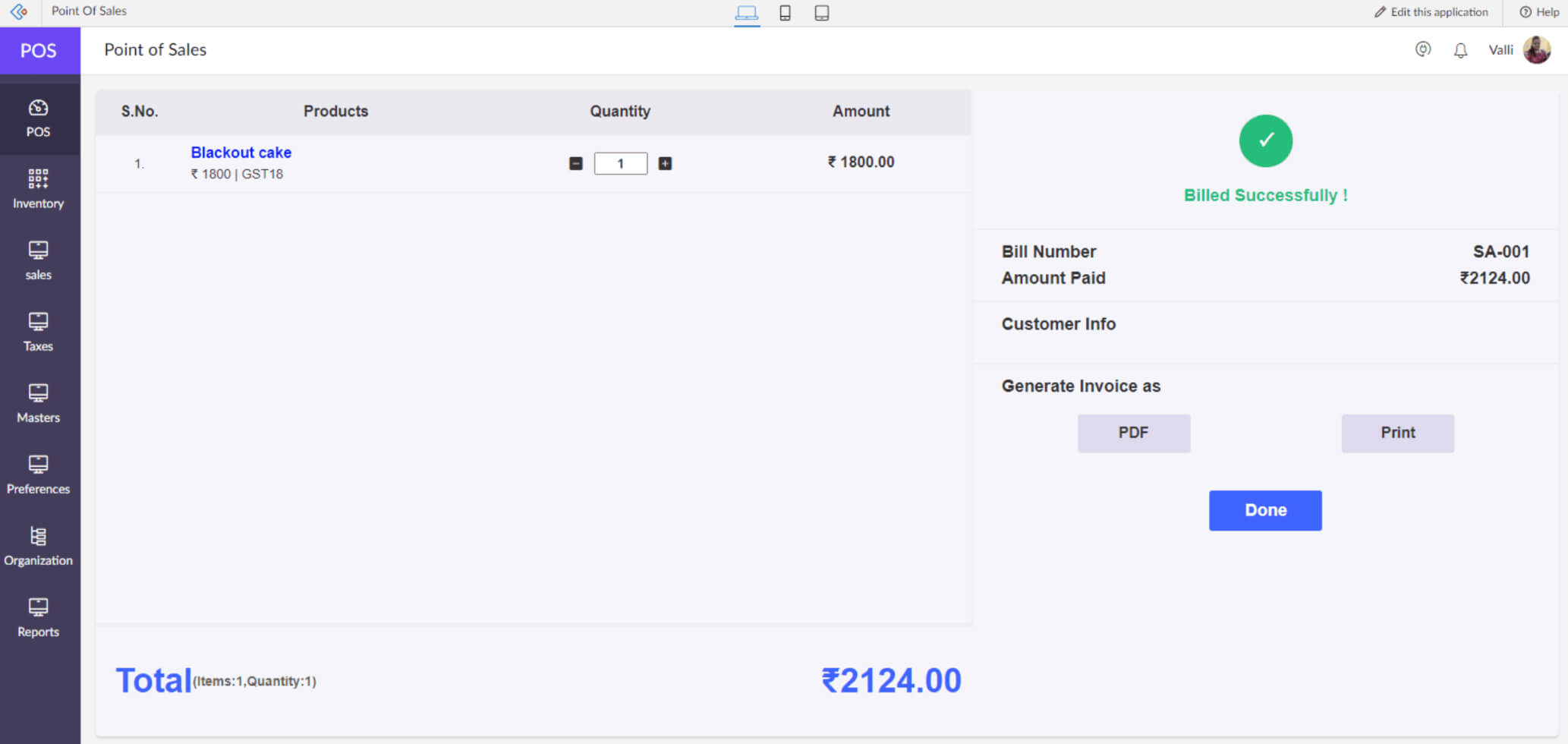Open the Help menu

[1538, 12]
